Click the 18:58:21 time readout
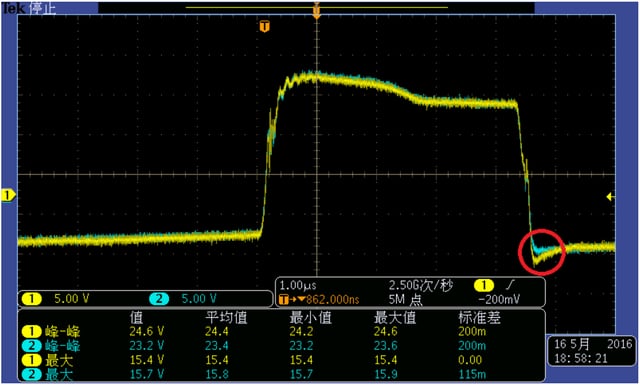Screen dimensions: 640x385 click(x=581, y=358)
